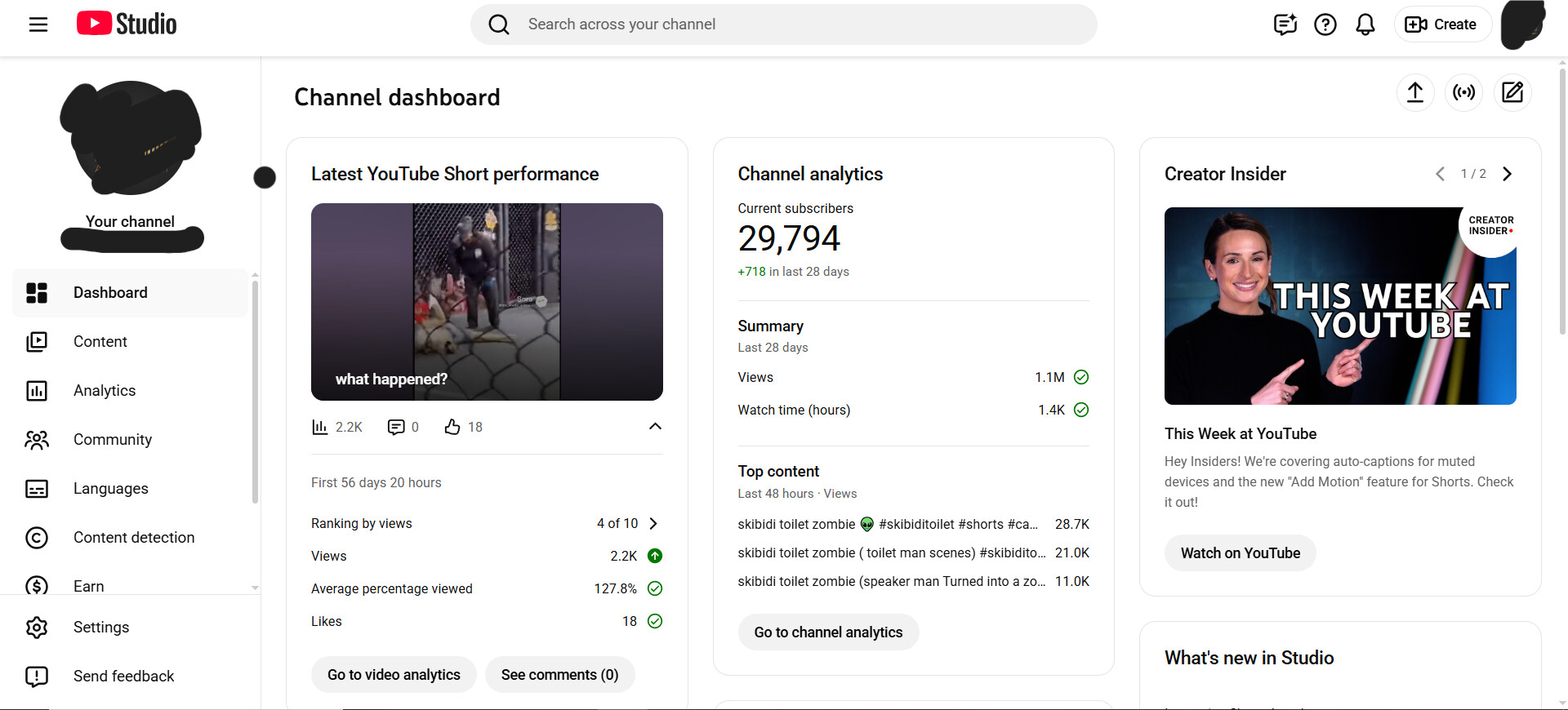Click Go to video analytics button
Screen dimensions: 1568x710
[x=394, y=675]
